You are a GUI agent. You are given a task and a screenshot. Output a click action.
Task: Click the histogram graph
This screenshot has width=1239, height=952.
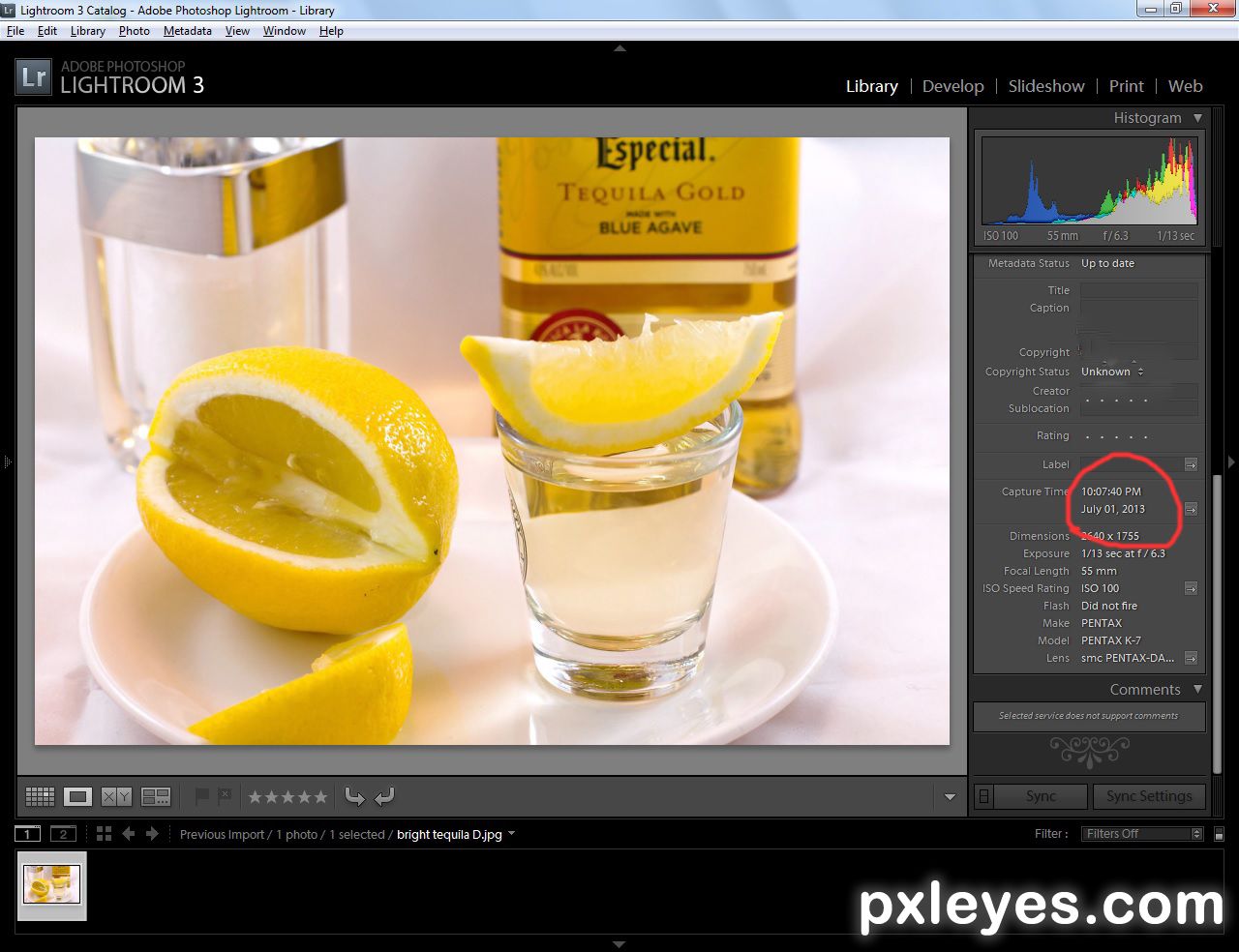(x=1089, y=180)
